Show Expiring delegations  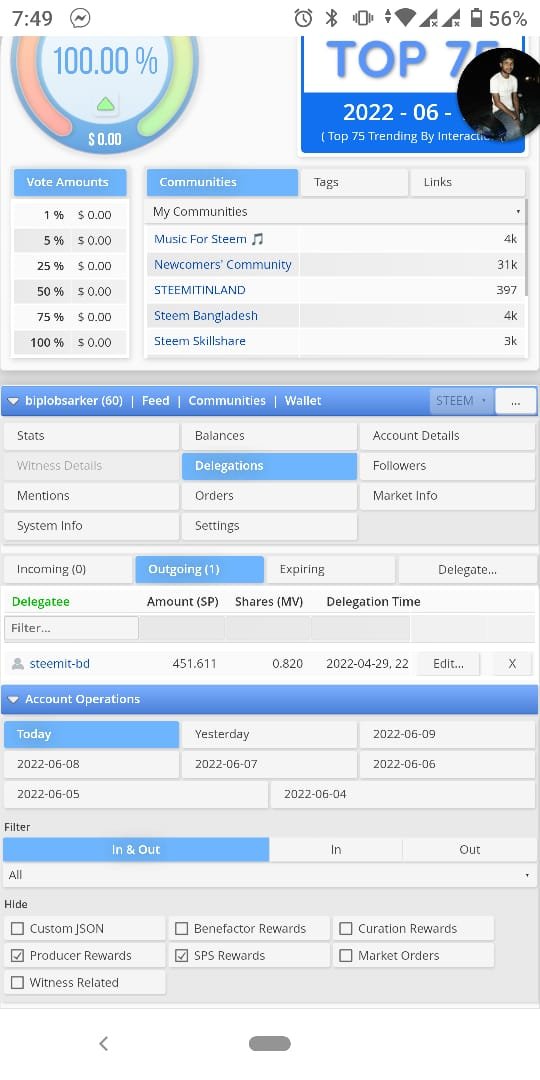coord(331,570)
